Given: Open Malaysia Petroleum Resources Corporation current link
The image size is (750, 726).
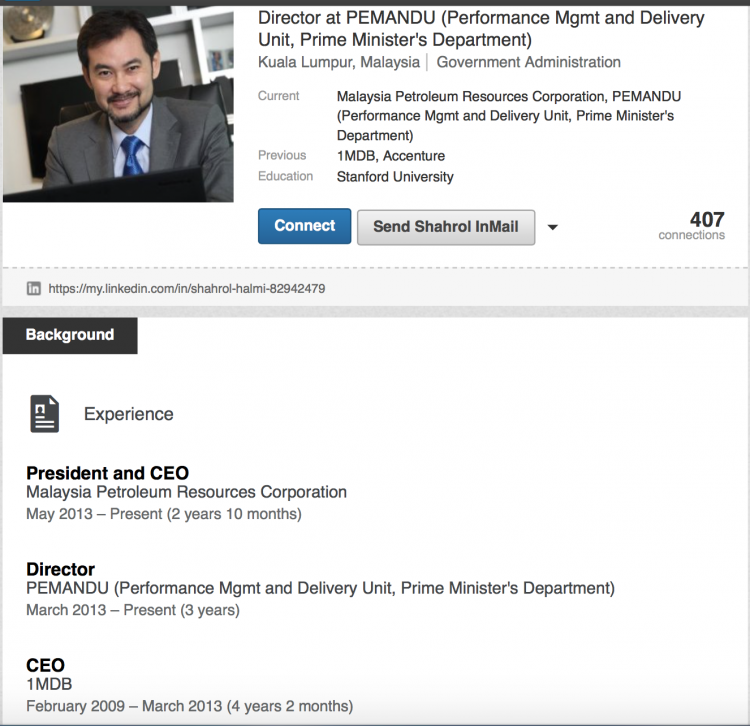Looking at the screenshot, I should click(472, 97).
